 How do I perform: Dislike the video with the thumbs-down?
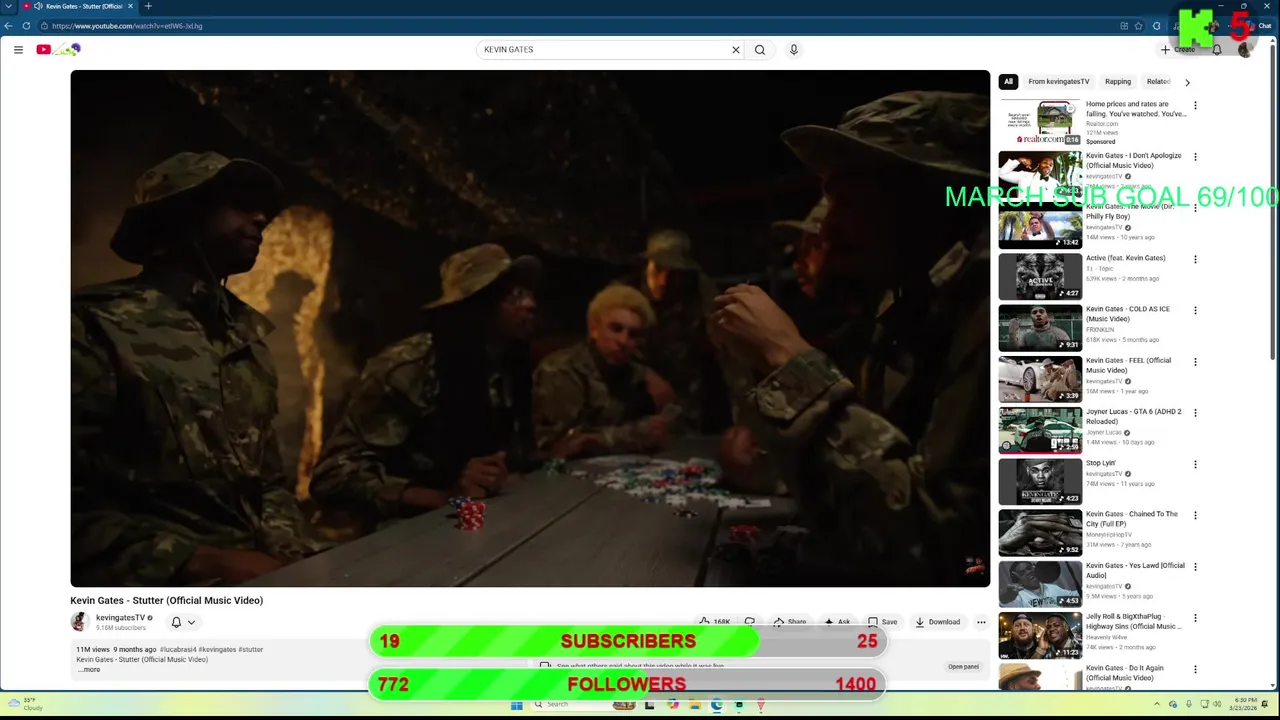coord(749,622)
